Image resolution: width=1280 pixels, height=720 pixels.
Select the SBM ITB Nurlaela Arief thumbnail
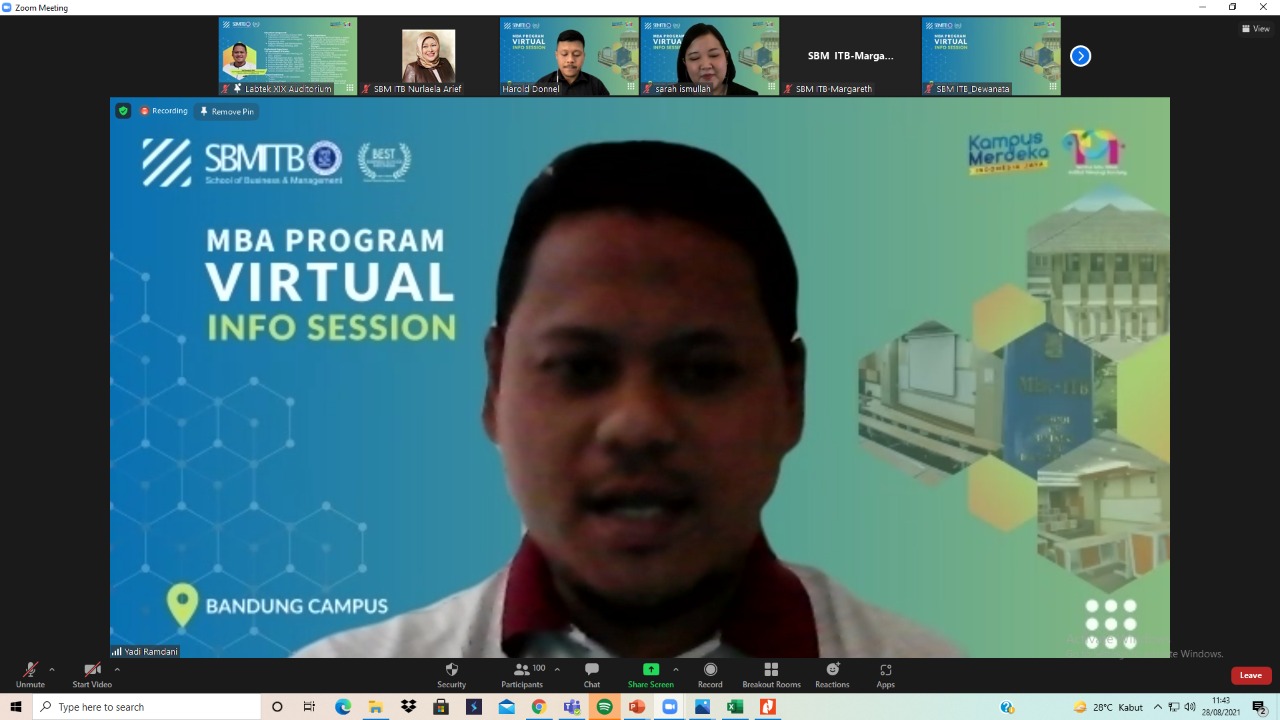point(428,56)
